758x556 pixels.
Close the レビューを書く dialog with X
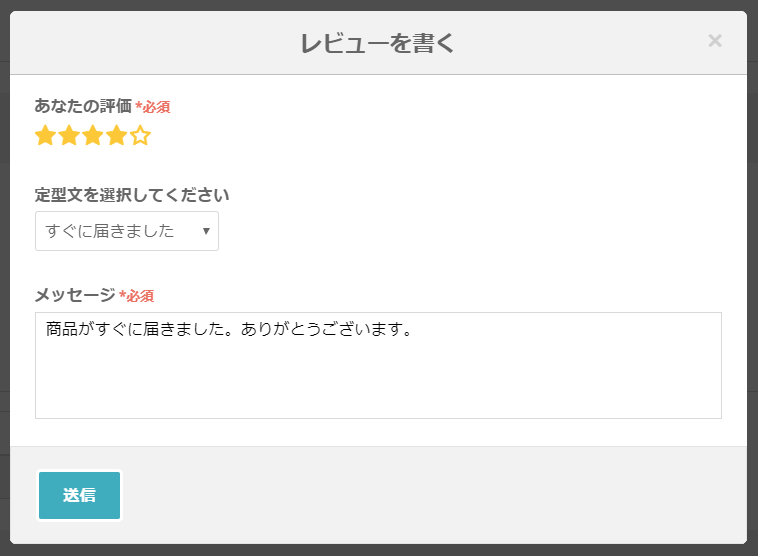[715, 41]
